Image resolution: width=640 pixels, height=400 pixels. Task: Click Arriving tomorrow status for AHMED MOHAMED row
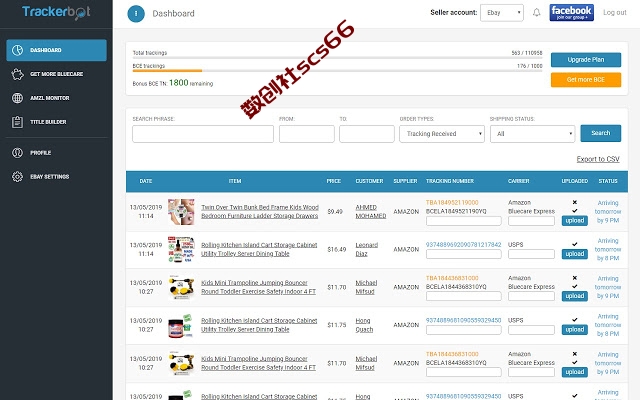pyautogui.click(x=608, y=212)
